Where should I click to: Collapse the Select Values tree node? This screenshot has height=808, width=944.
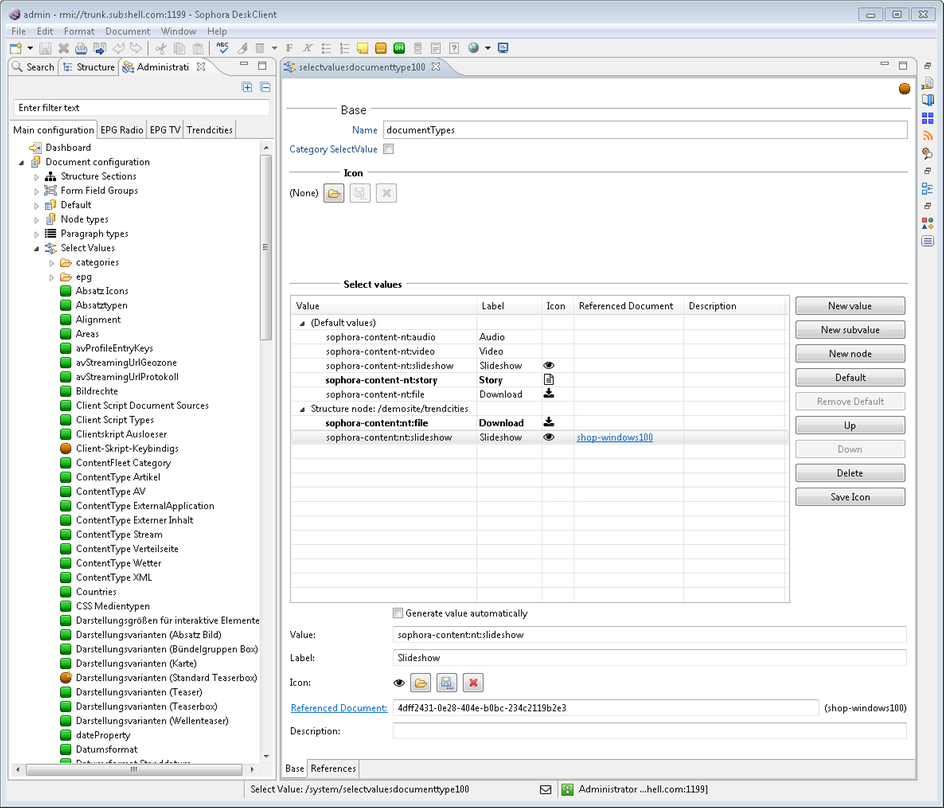click(x=37, y=248)
